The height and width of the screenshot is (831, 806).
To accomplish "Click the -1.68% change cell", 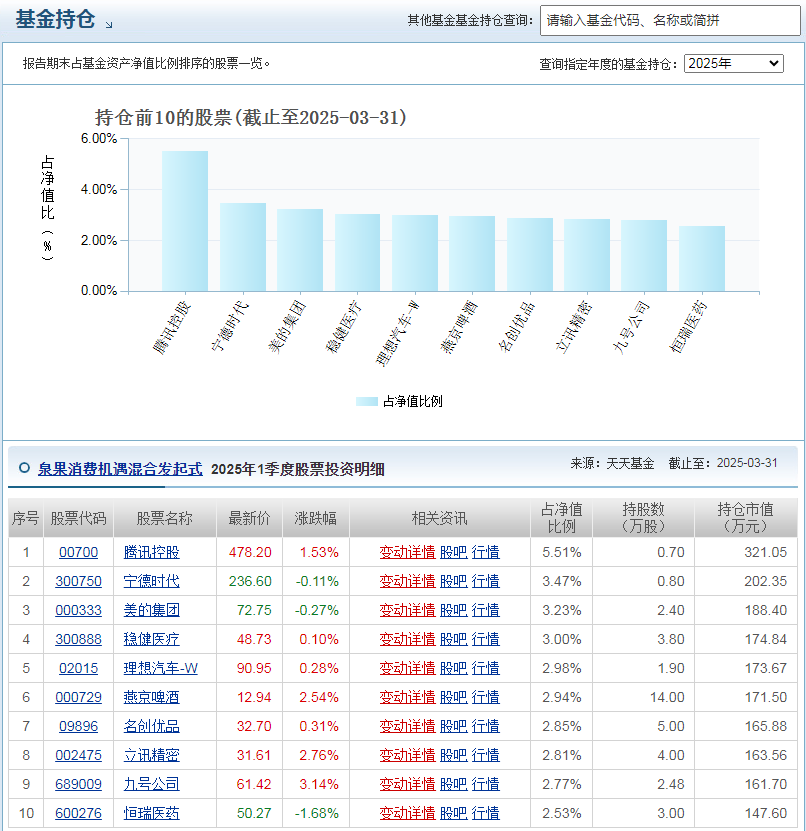I will coord(316,813).
